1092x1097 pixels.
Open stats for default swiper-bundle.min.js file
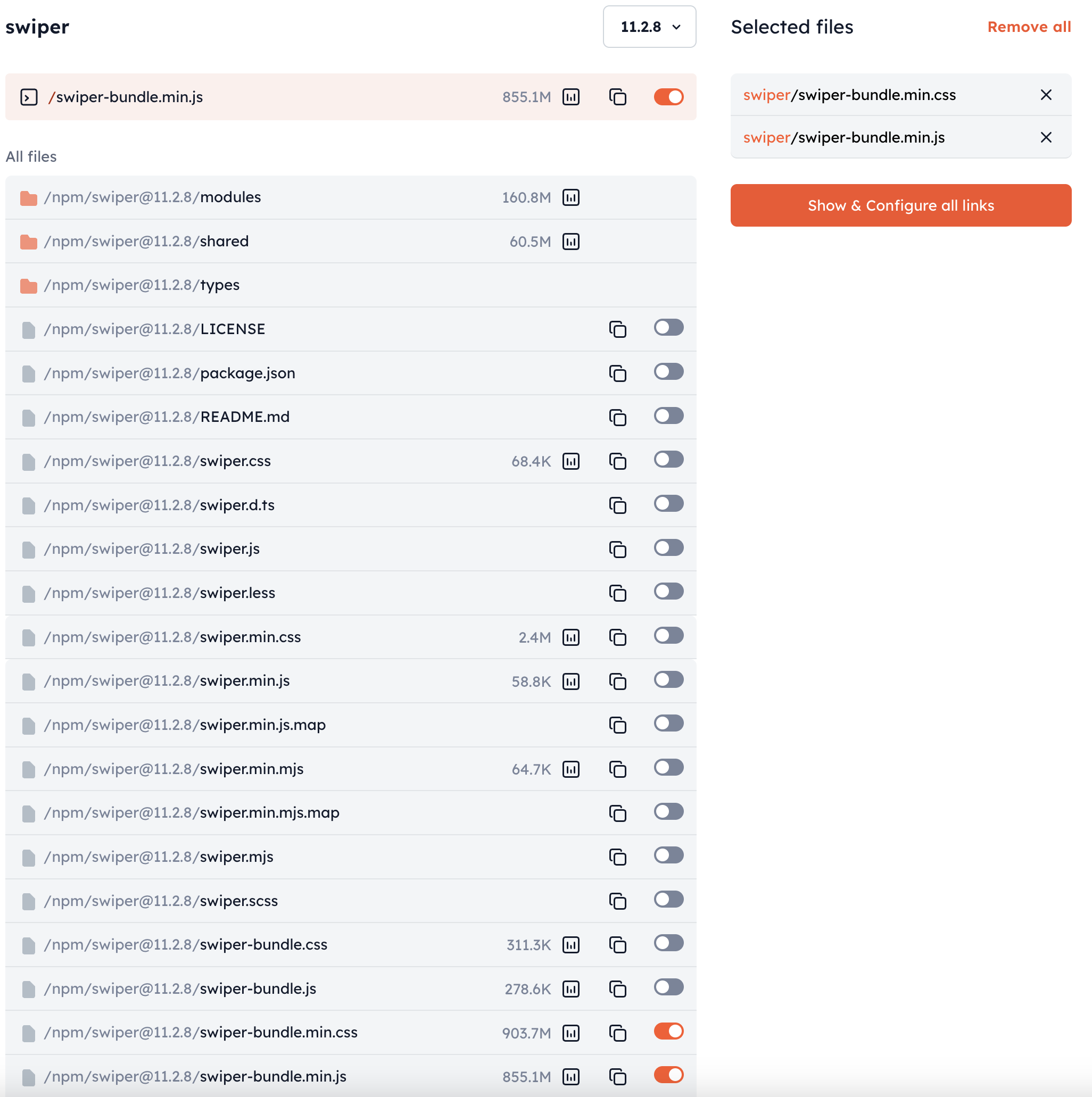coord(570,97)
